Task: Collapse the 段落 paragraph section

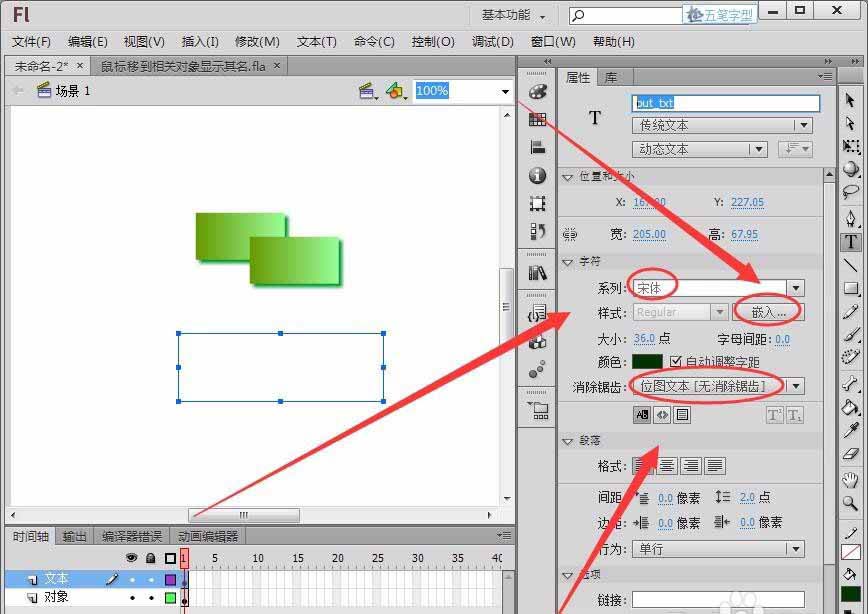Action: (567, 441)
